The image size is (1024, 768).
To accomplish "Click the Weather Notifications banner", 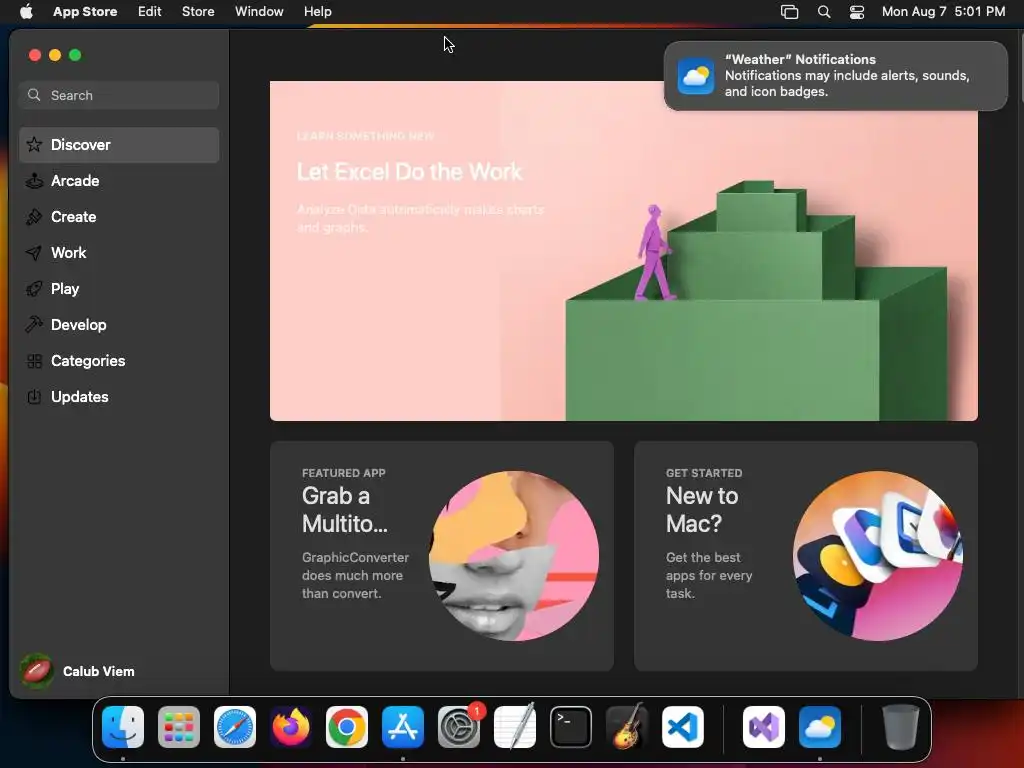I will [836, 76].
